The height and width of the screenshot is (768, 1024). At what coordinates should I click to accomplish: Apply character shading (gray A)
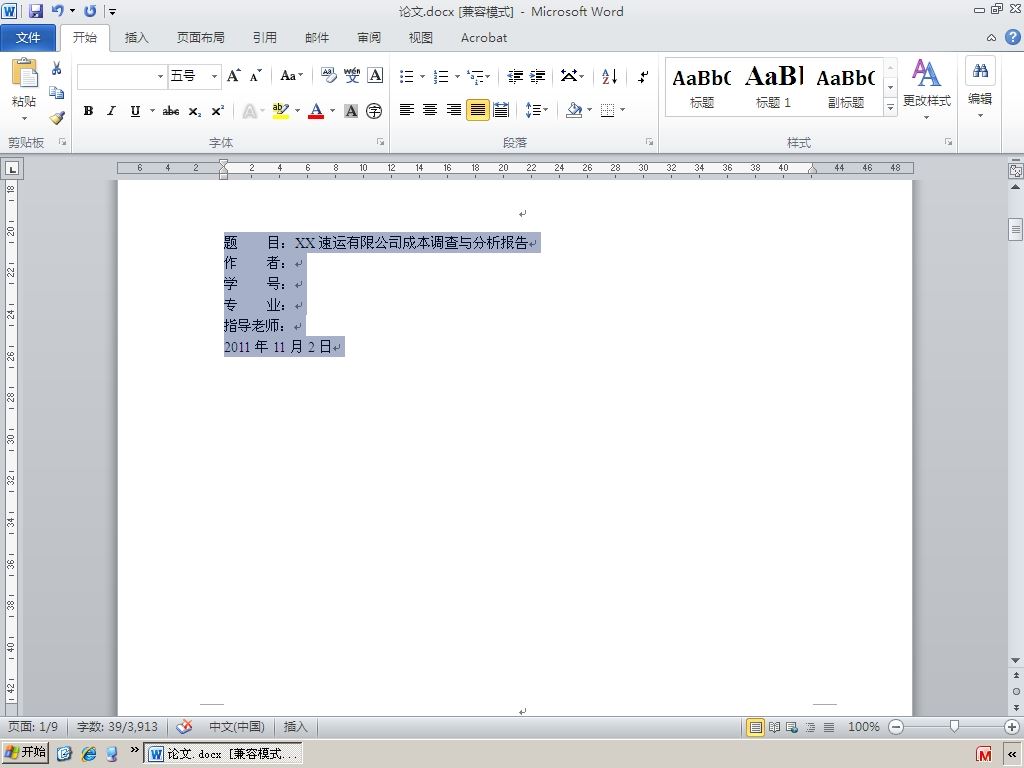351,111
